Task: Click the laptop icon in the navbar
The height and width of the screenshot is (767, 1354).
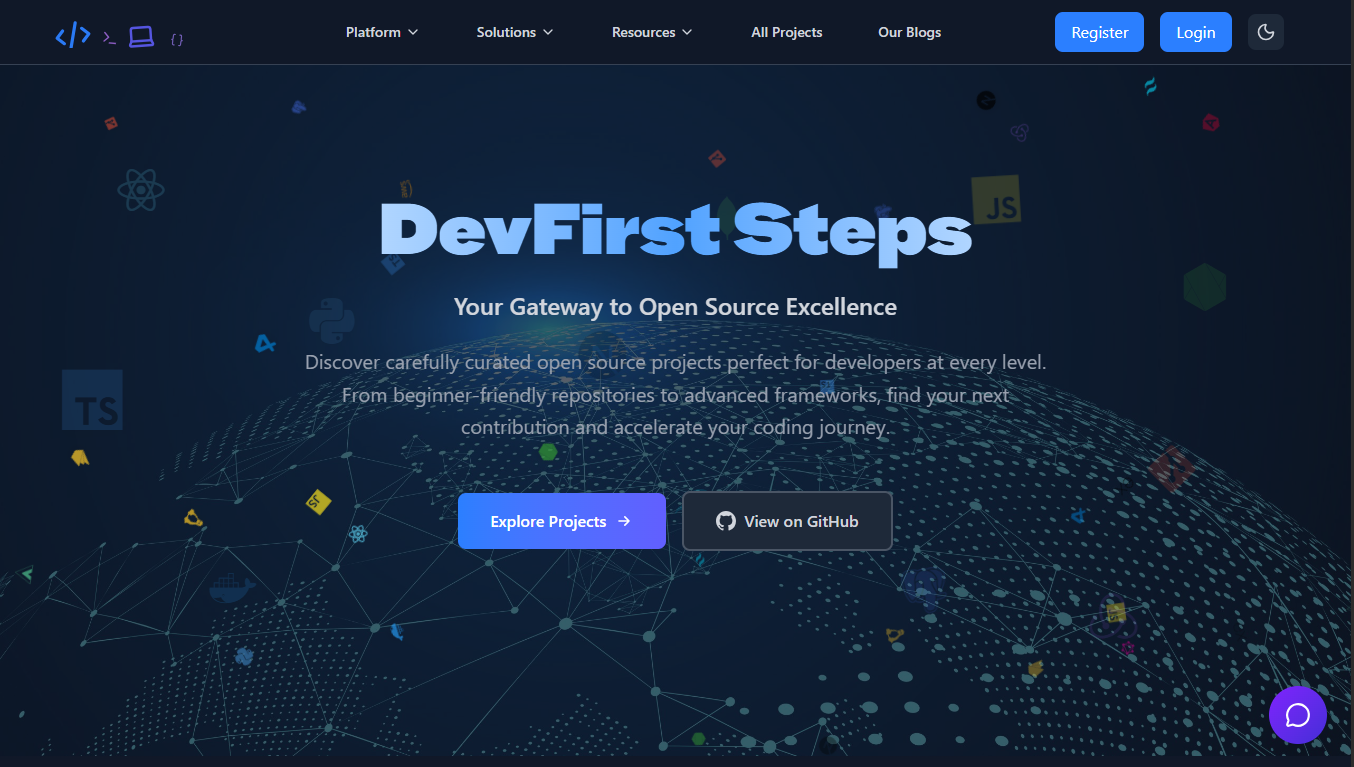Action: 141,35
